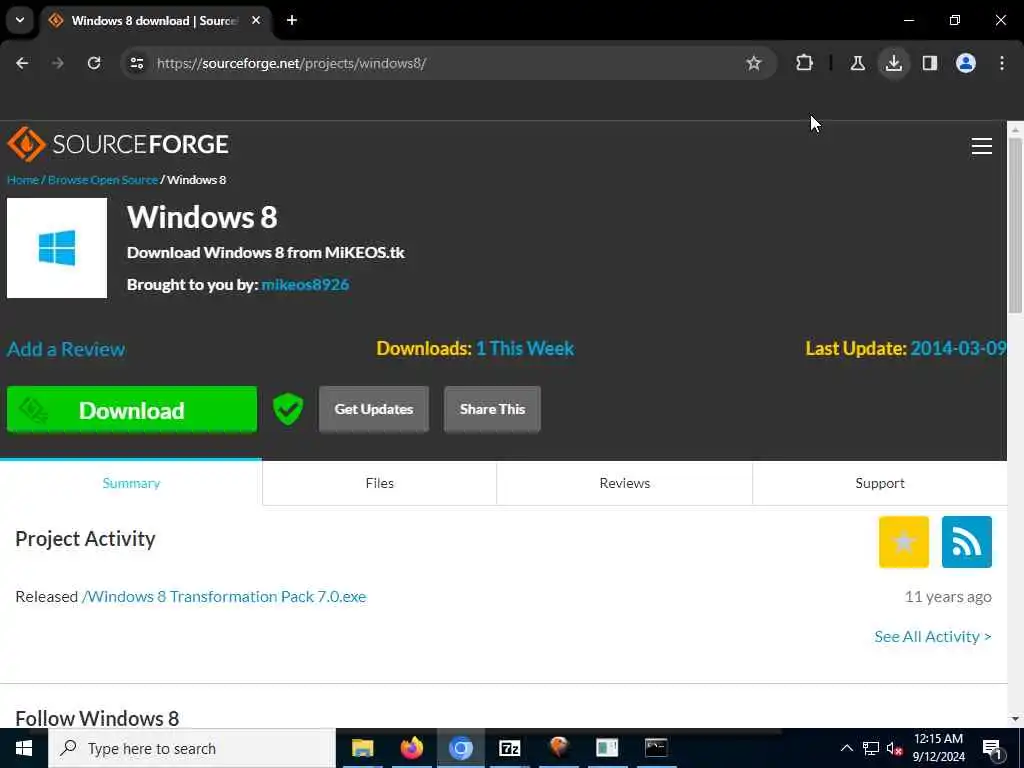This screenshot has width=1024, height=768.
Task: Show browser downloads tray
Action: 893,63
